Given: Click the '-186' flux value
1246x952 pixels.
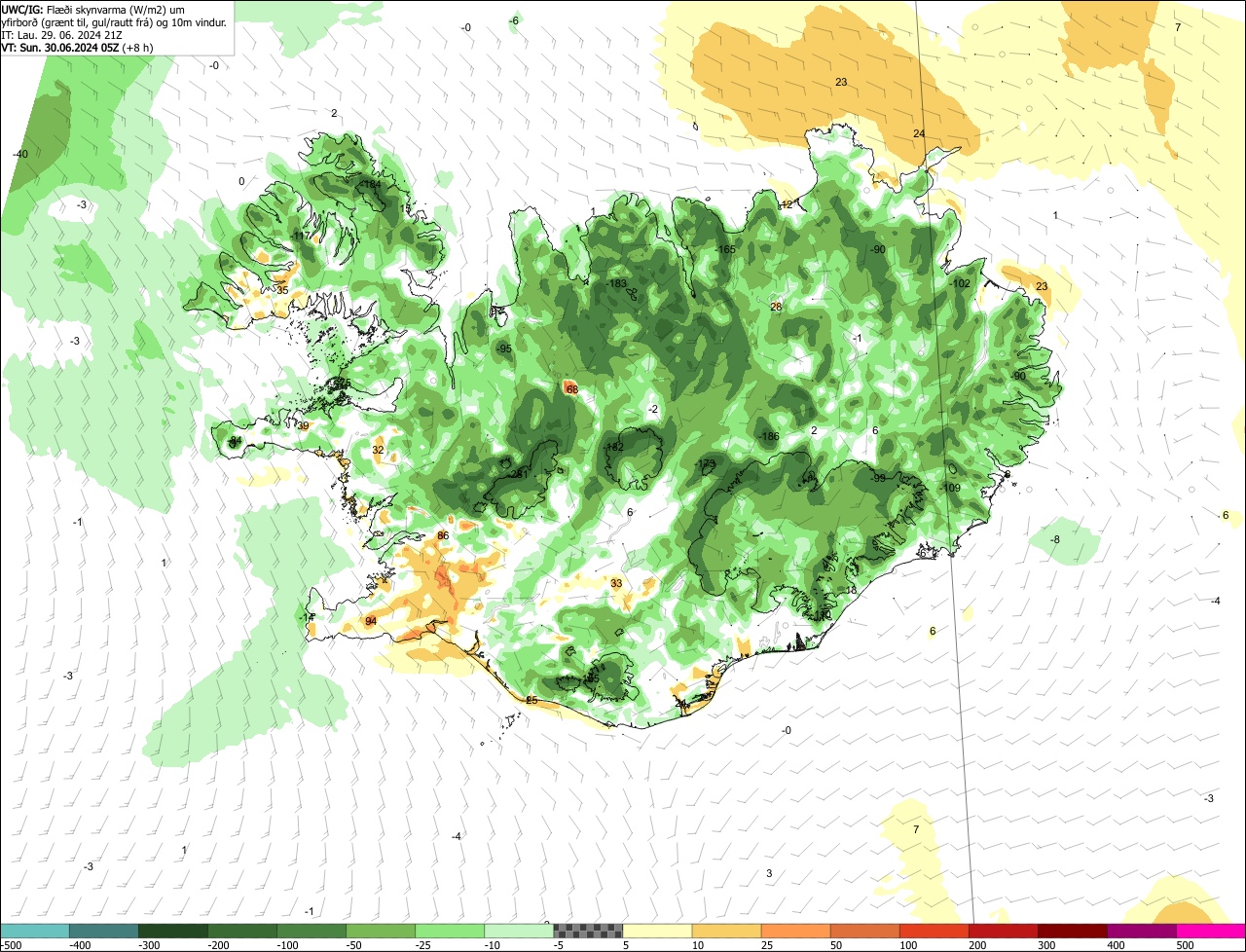Looking at the screenshot, I should click(x=770, y=436).
